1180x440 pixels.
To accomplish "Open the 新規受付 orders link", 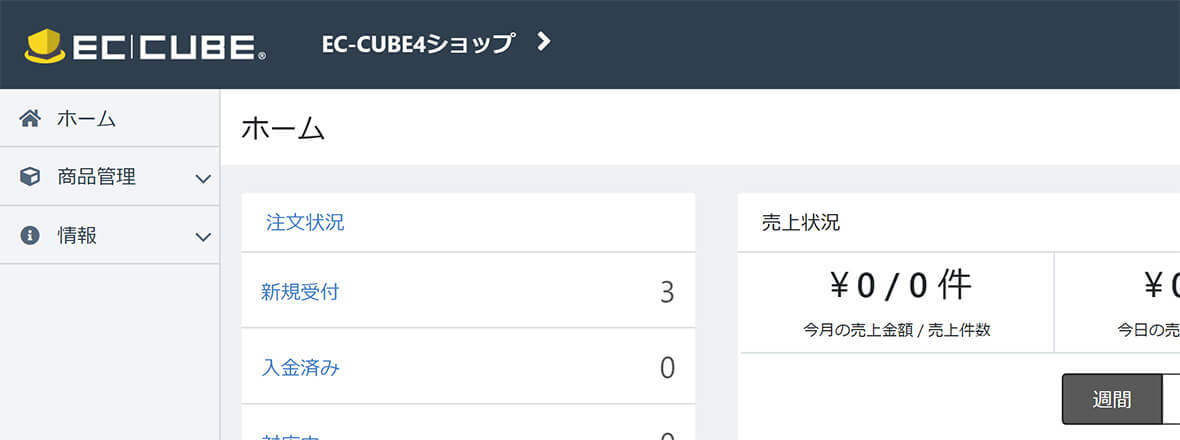I will coord(300,292).
